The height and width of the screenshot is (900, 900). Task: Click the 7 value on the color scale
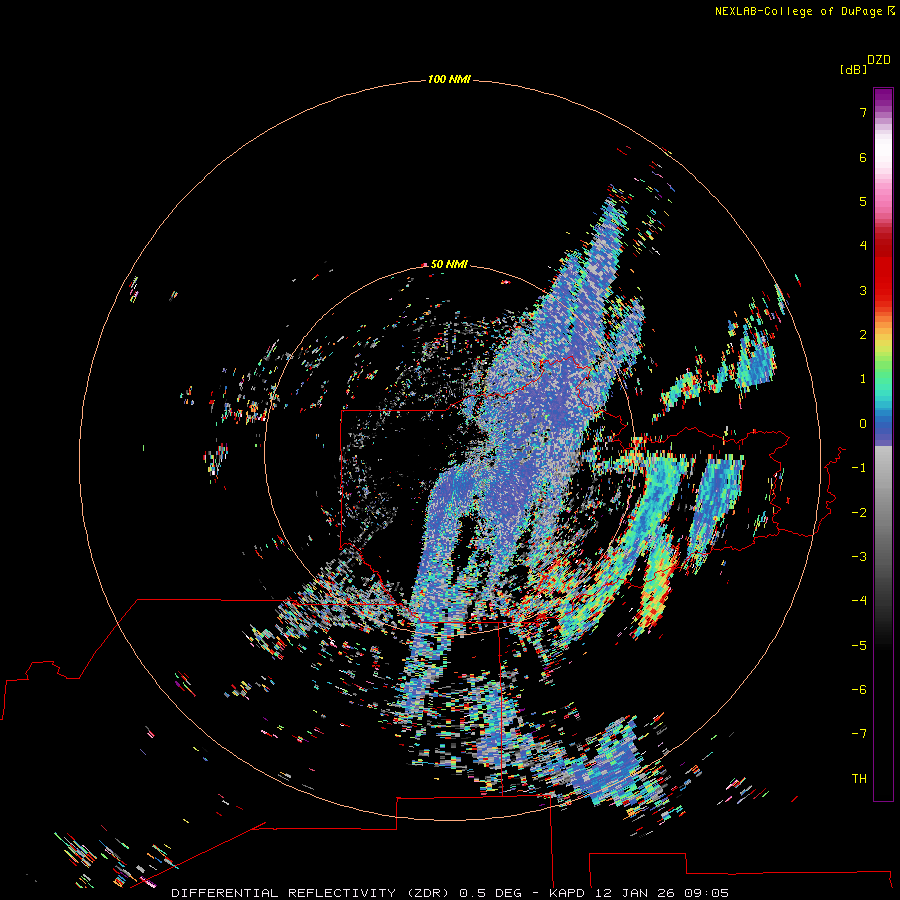(x=863, y=113)
